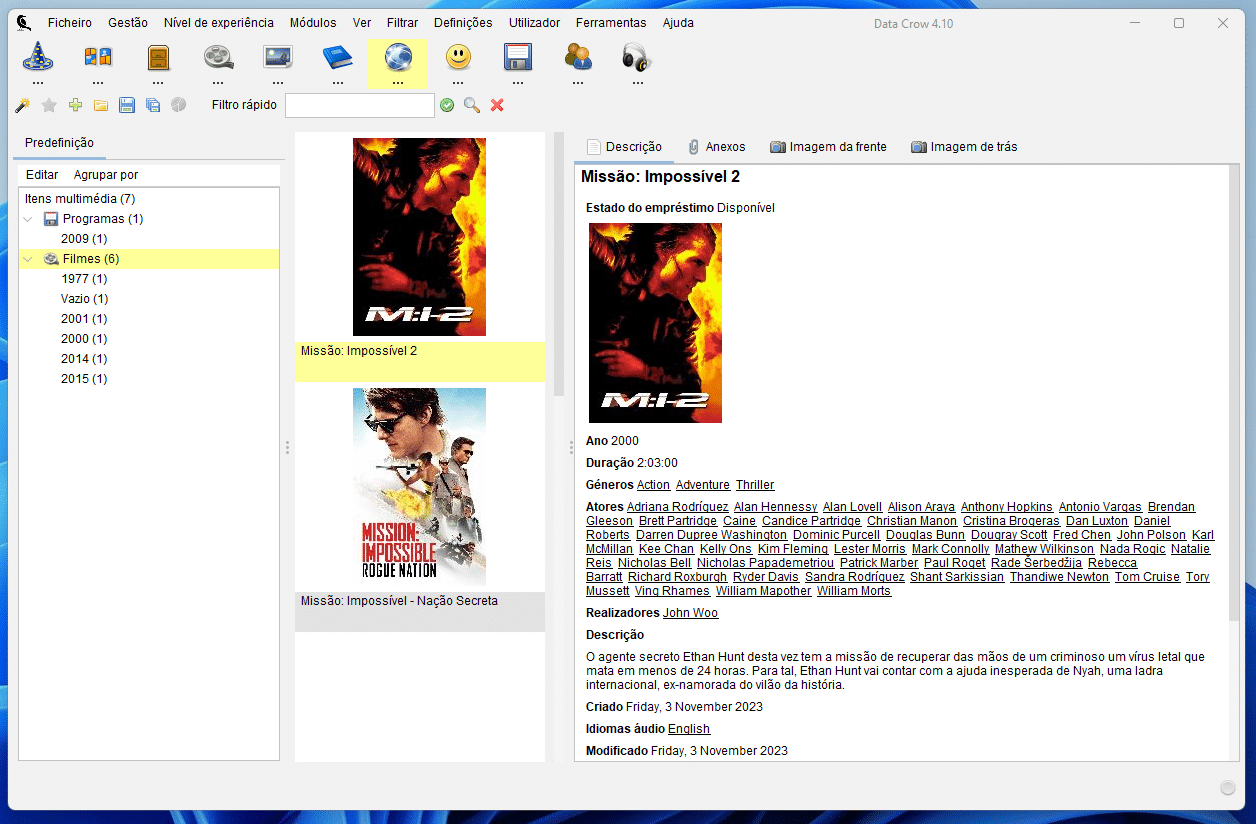Switch to the Imagem de trás tab
This screenshot has height=824, width=1256.
(964, 147)
